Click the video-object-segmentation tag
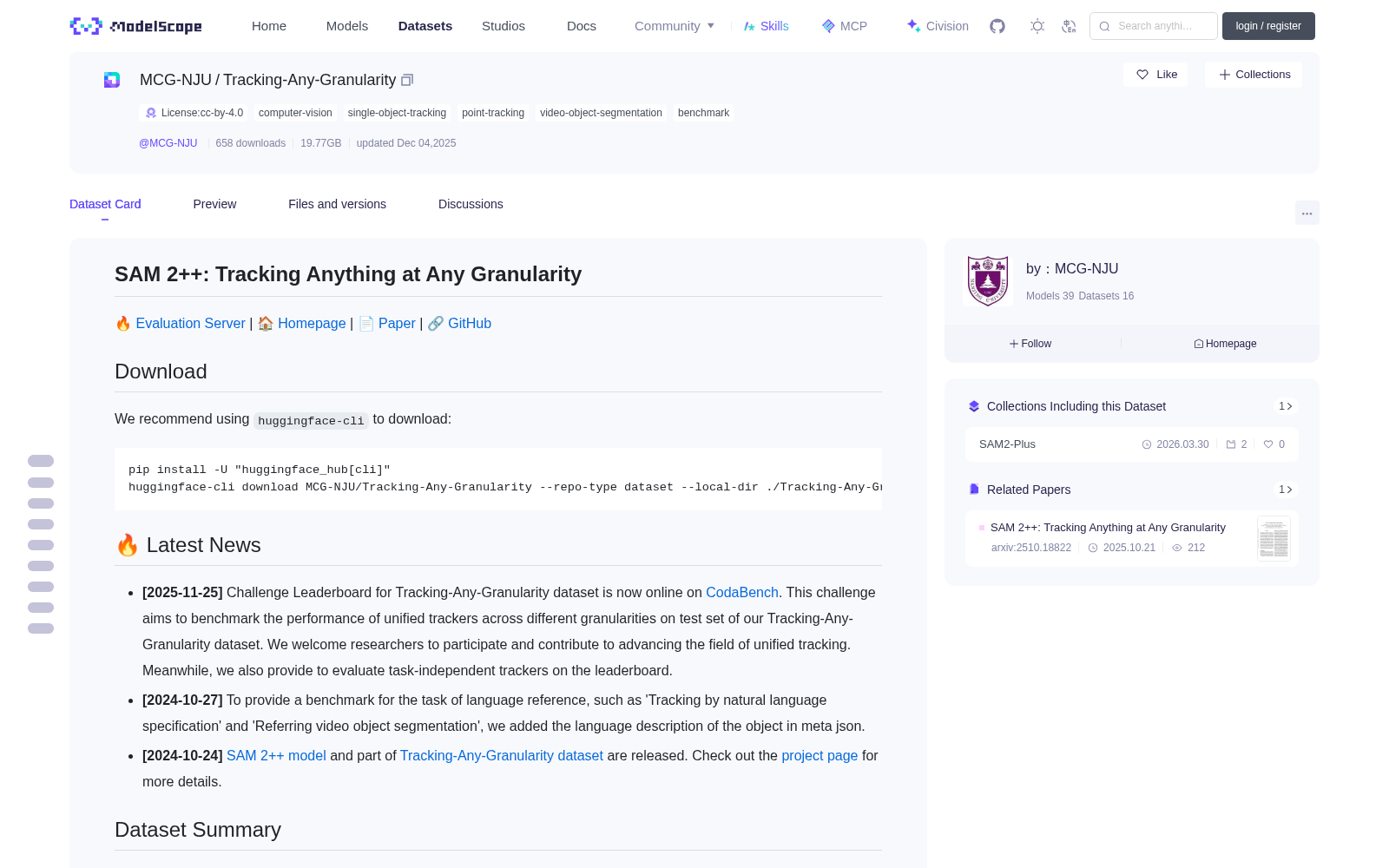This screenshot has width=1389, height=868. point(601,113)
